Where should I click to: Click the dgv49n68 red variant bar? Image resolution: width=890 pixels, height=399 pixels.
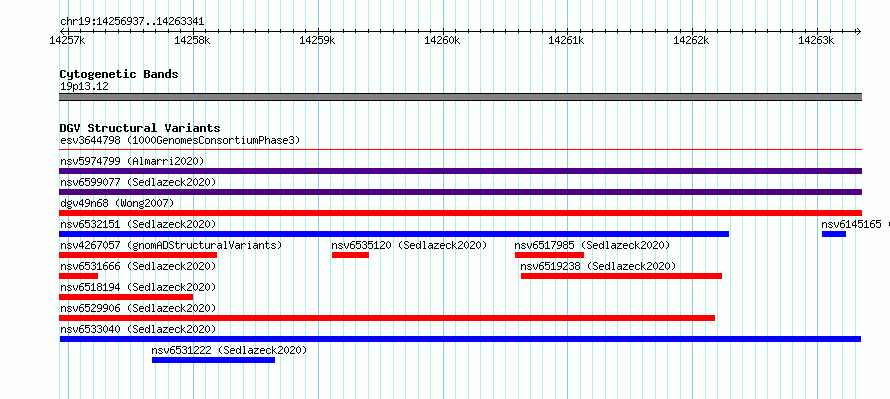tap(460, 213)
